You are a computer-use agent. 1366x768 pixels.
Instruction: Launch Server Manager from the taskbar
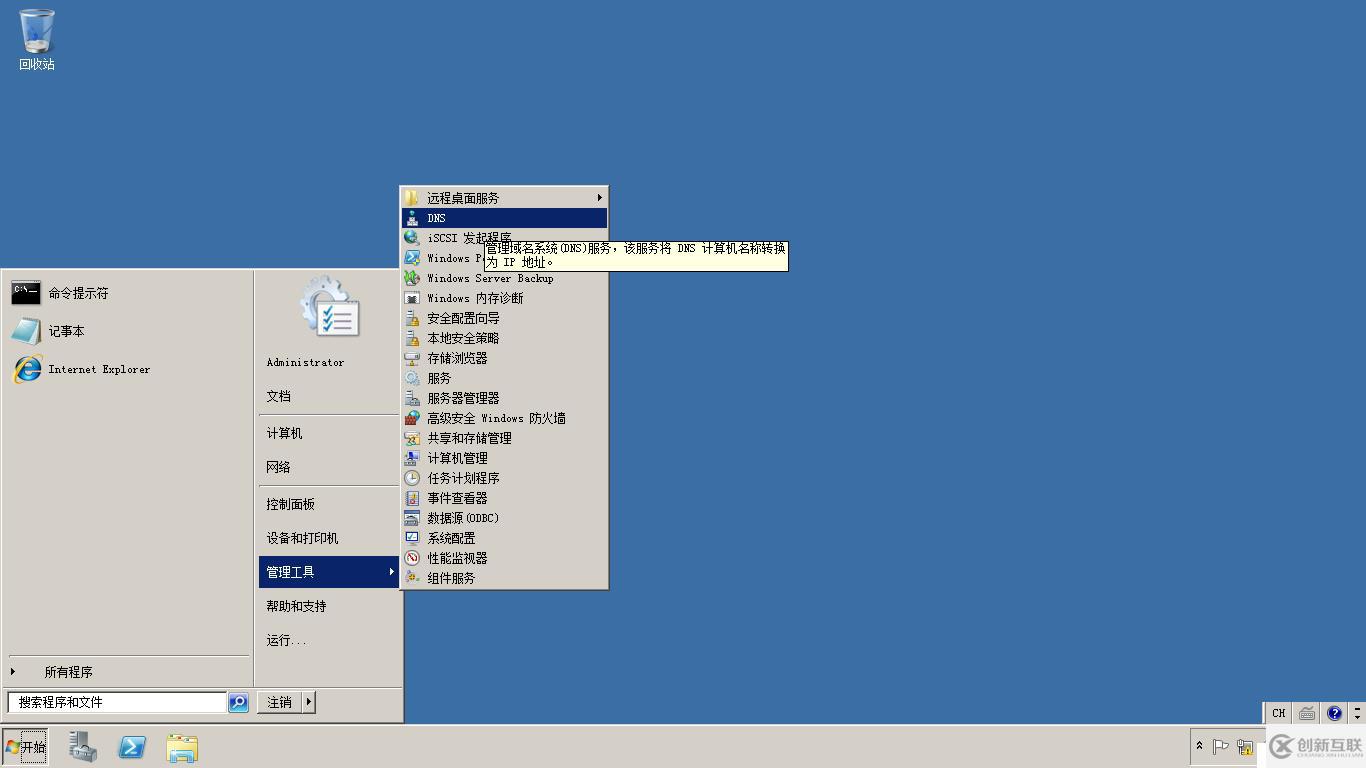[83, 746]
